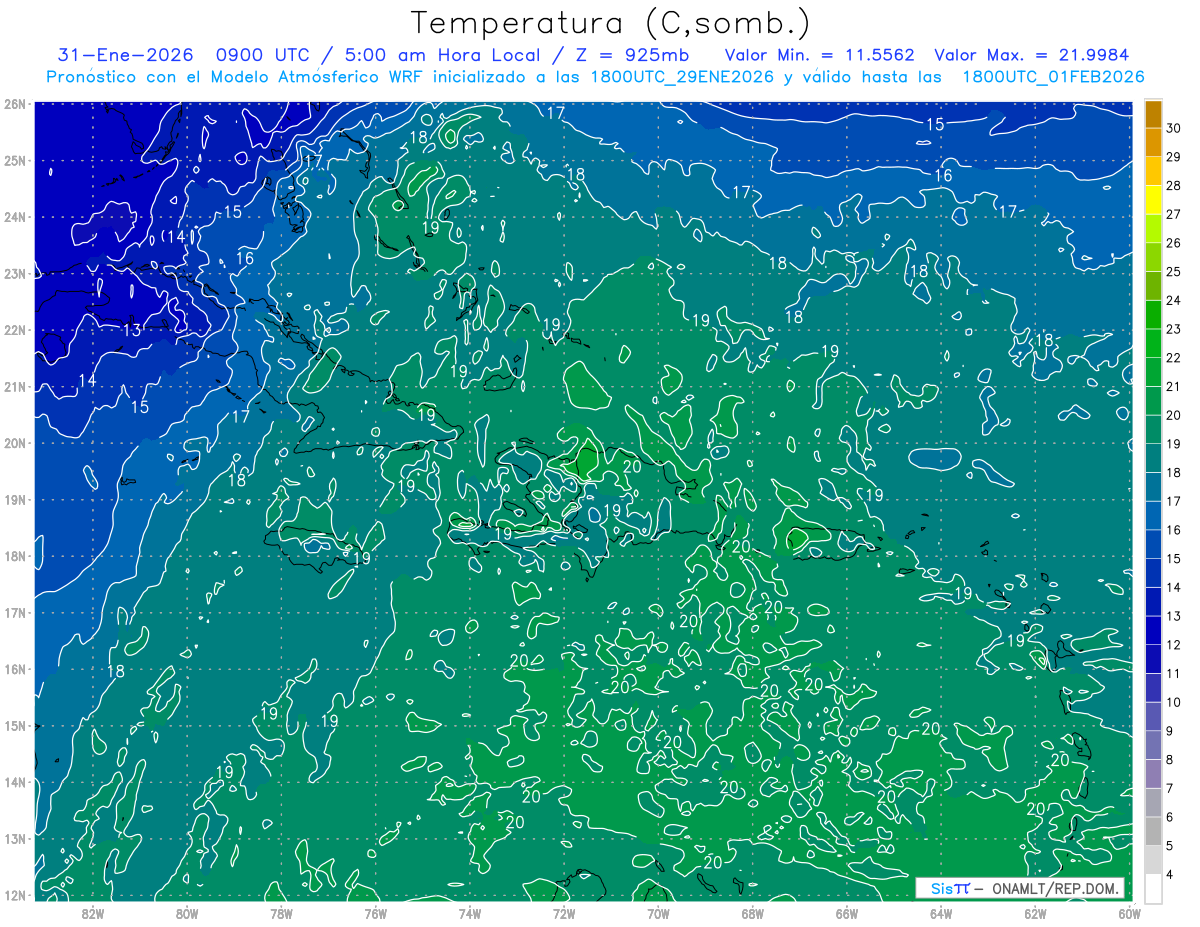Click the 'Temperatura (C,somb.)' chart title
Viewport: 1200px width, 927px height.
click(611, 24)
